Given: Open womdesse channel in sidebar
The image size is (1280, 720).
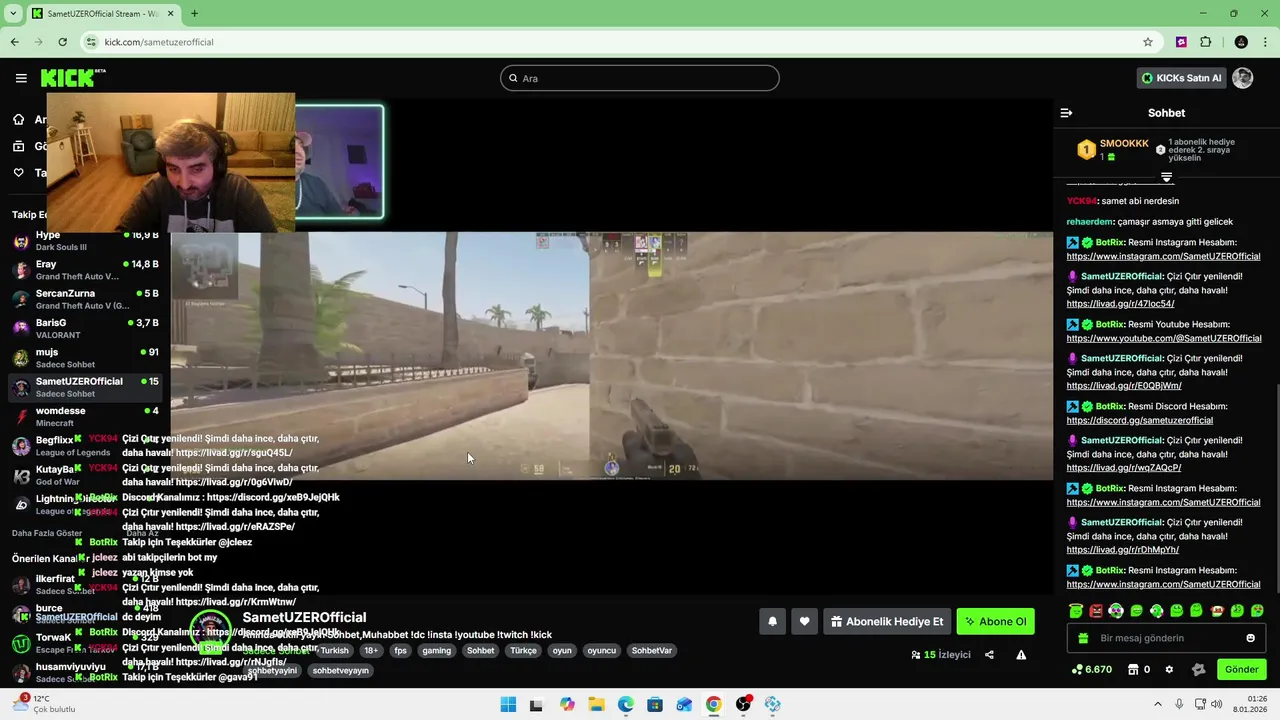Looking at the screenshot, I should pos(84,416).
